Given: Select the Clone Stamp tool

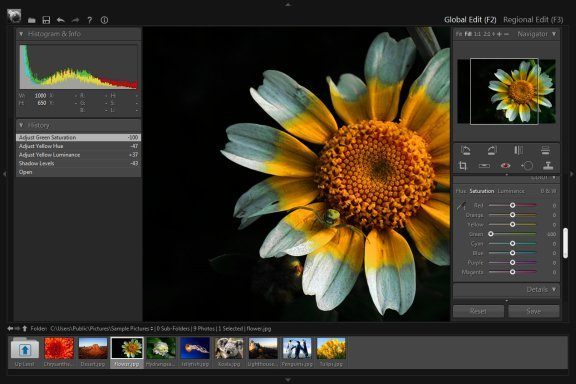Looking at the screenshot, I should [548, 166].
